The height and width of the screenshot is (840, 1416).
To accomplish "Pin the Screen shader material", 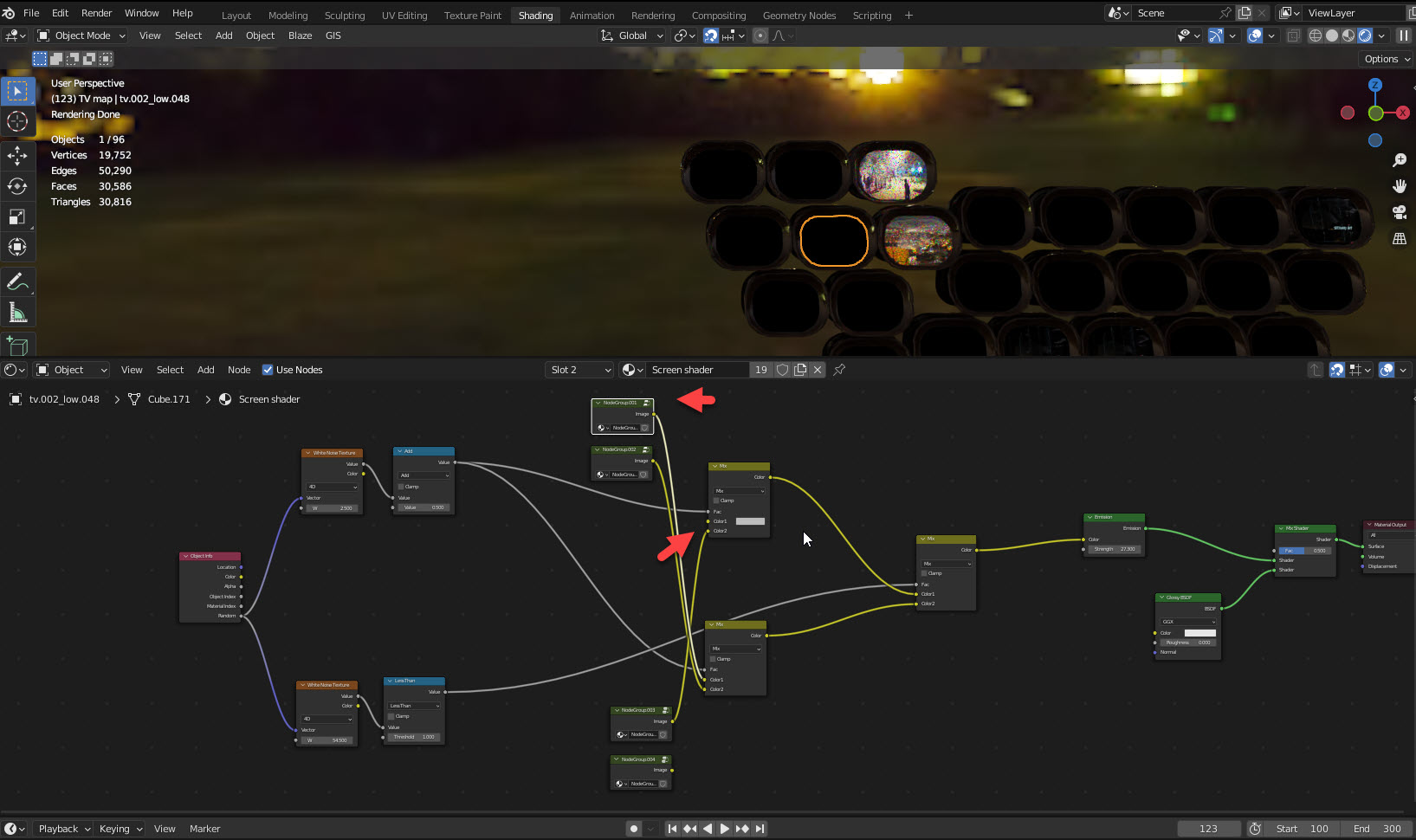I will 839,370.
